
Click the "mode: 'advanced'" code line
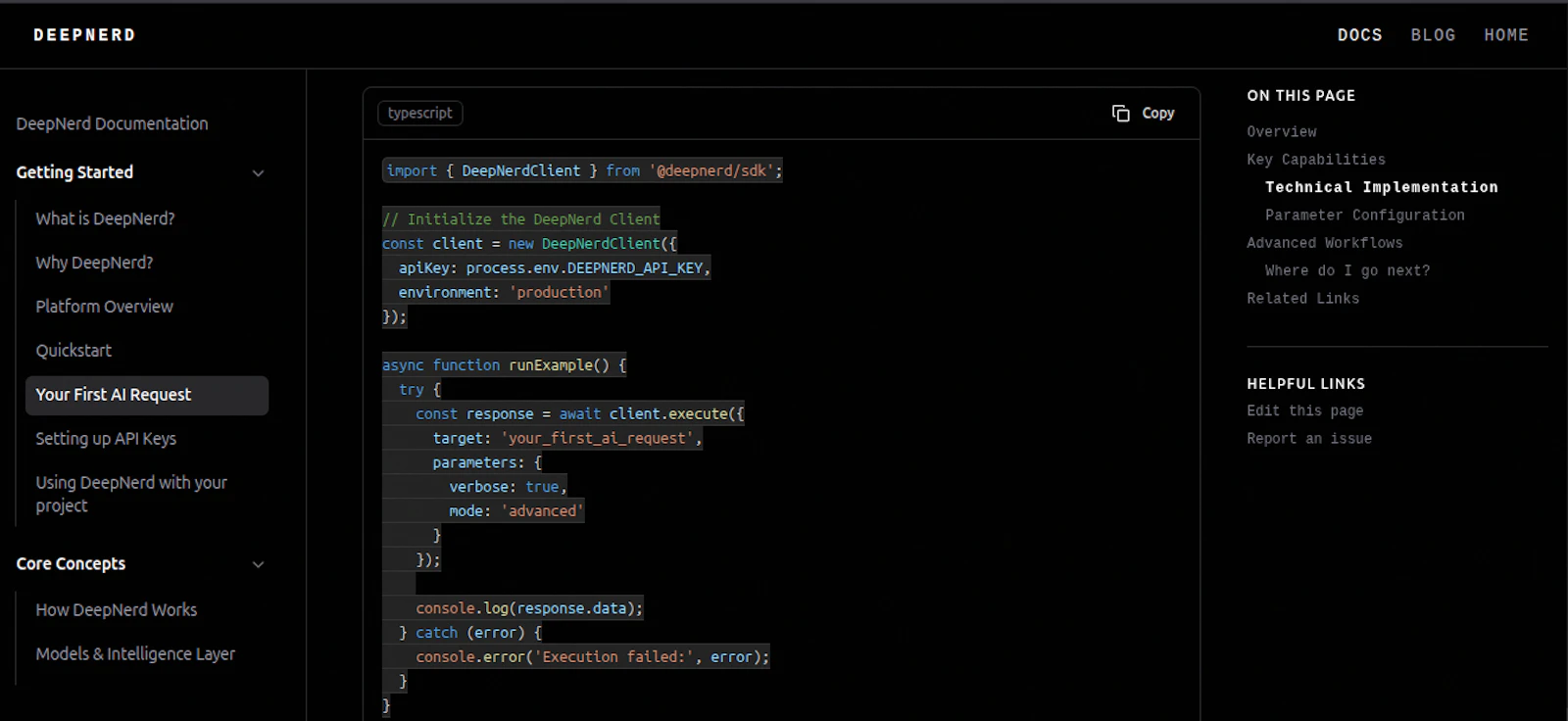[516, 511]
